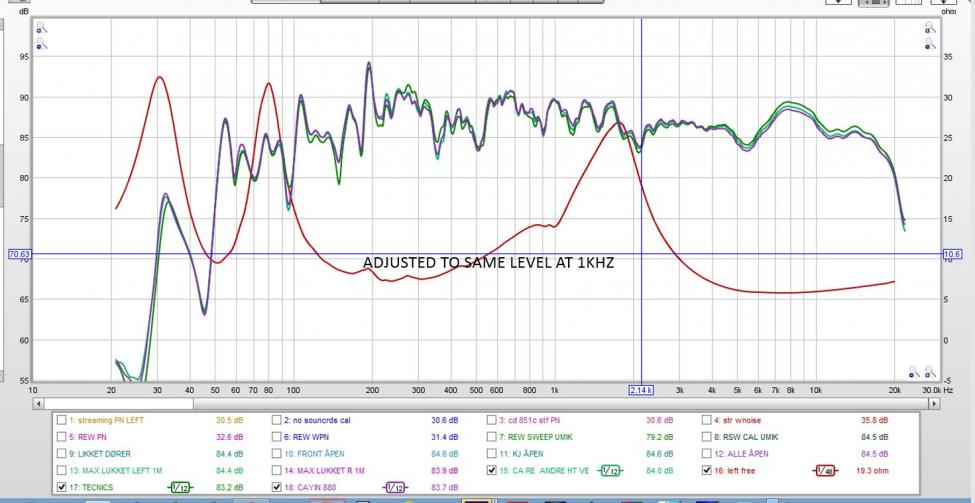
Task: Click the 35.8 dB value for str wnoise
Action: pos(875,421)
